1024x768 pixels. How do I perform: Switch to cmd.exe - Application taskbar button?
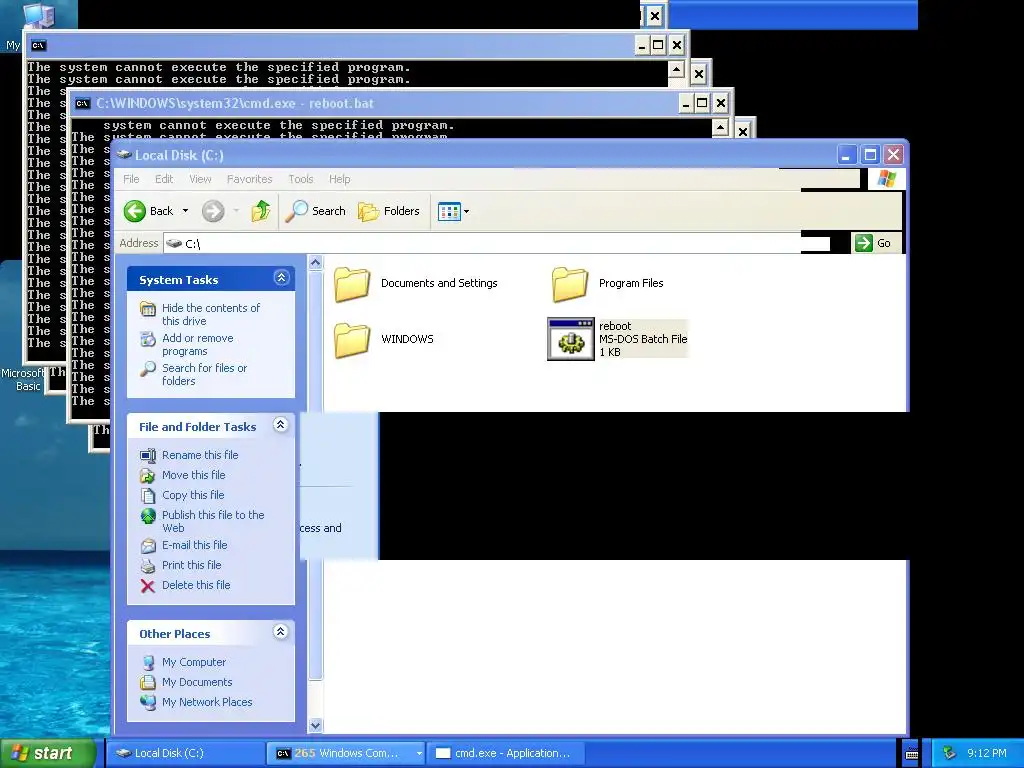click(x=506, y=753)
